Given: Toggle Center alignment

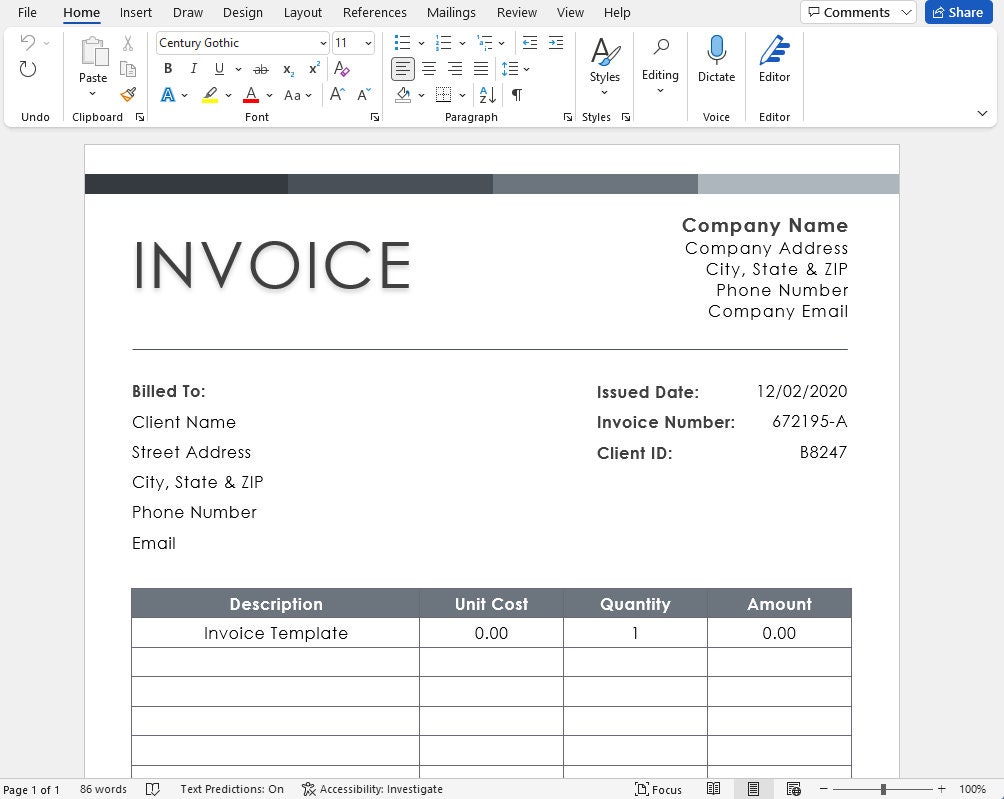Looking at the screenshot, I should click(x=429, y=69).
